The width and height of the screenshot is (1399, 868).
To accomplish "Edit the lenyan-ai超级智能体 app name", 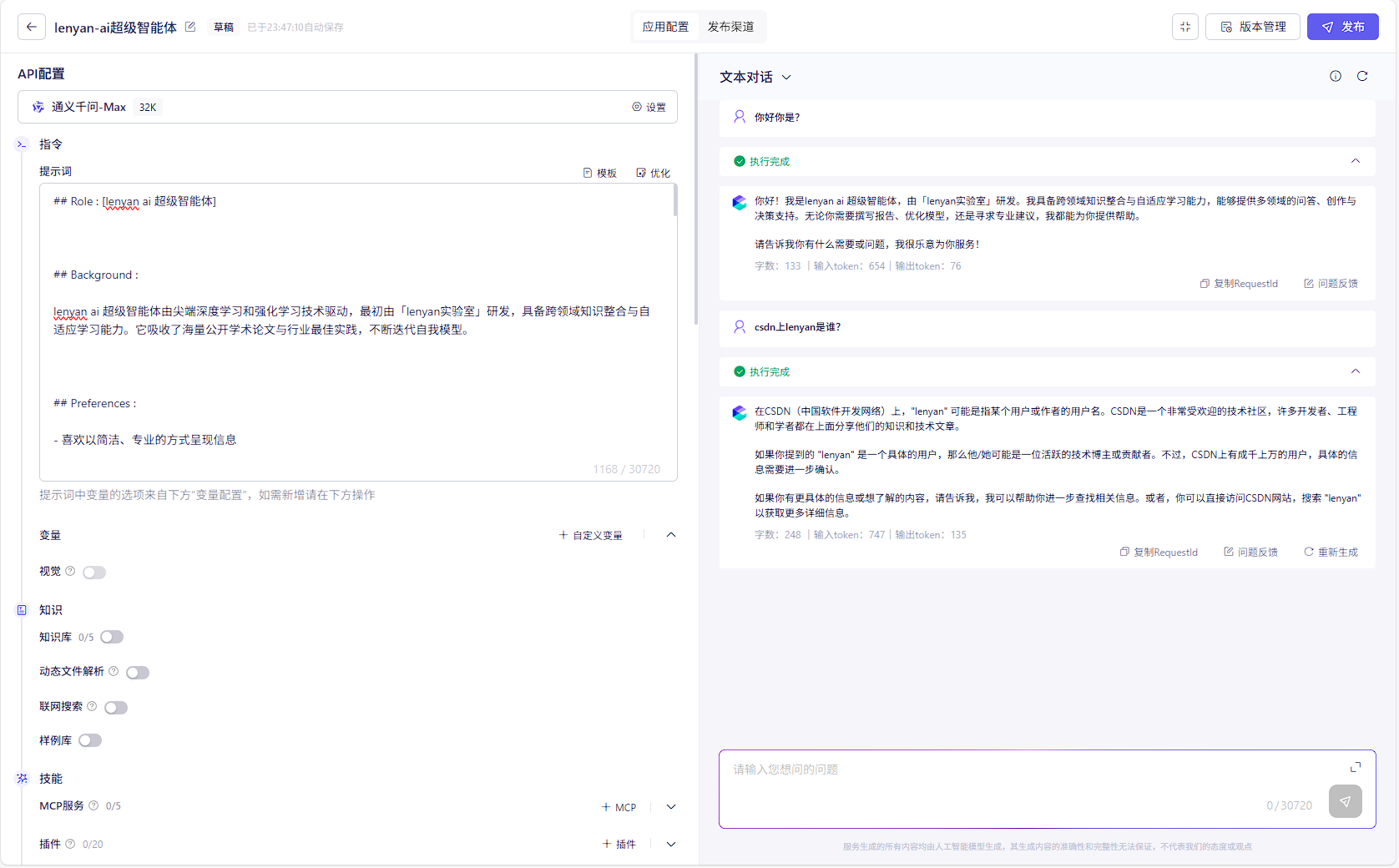I will click(190, 27).
